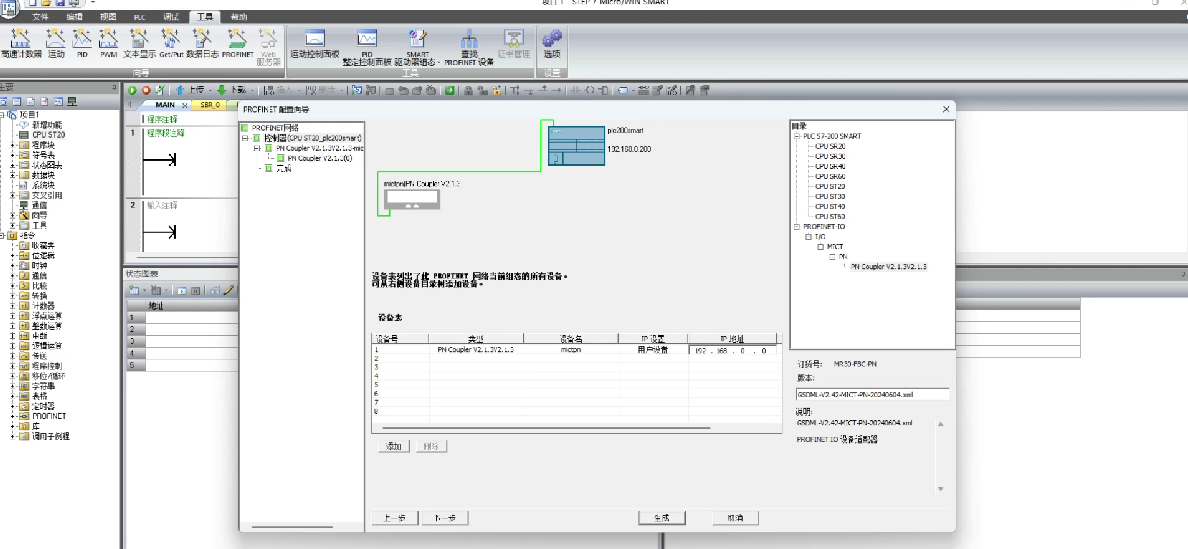The image size is (1188, 549).
Task: Start the 文本显示 wizard
Action: (139, 43)
